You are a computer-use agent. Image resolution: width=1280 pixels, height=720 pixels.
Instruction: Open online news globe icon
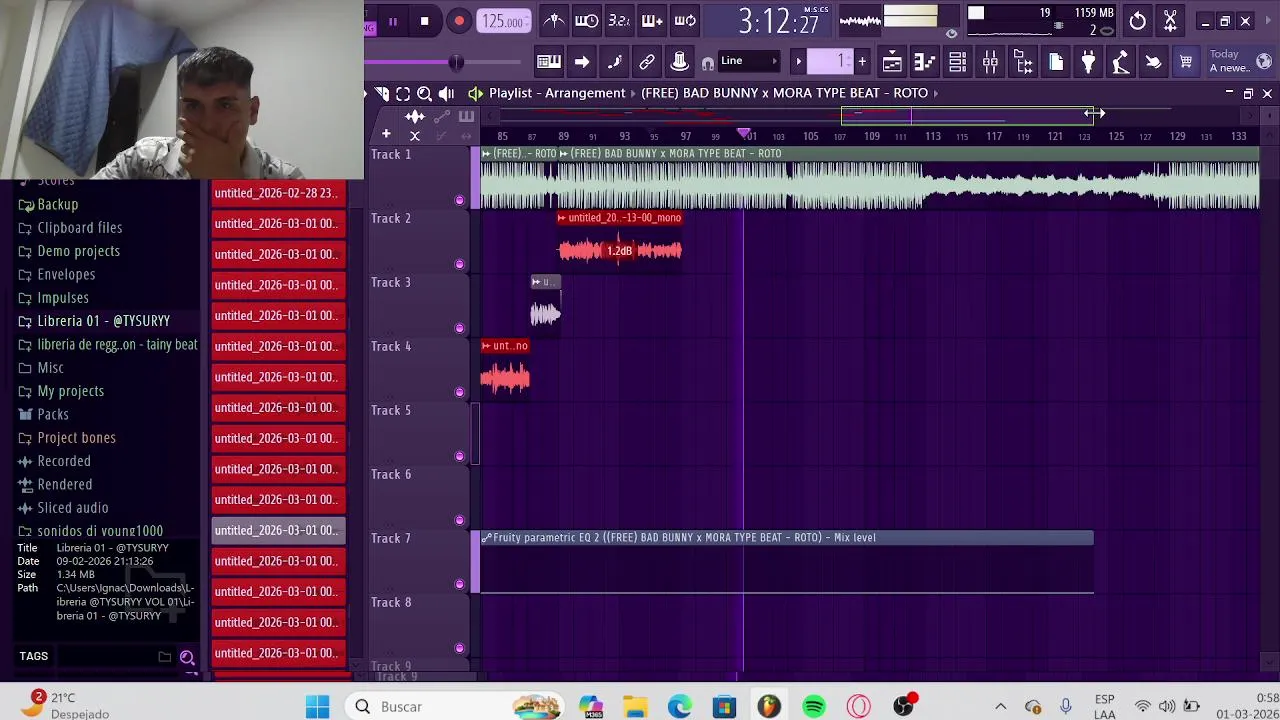(1264, 62)
